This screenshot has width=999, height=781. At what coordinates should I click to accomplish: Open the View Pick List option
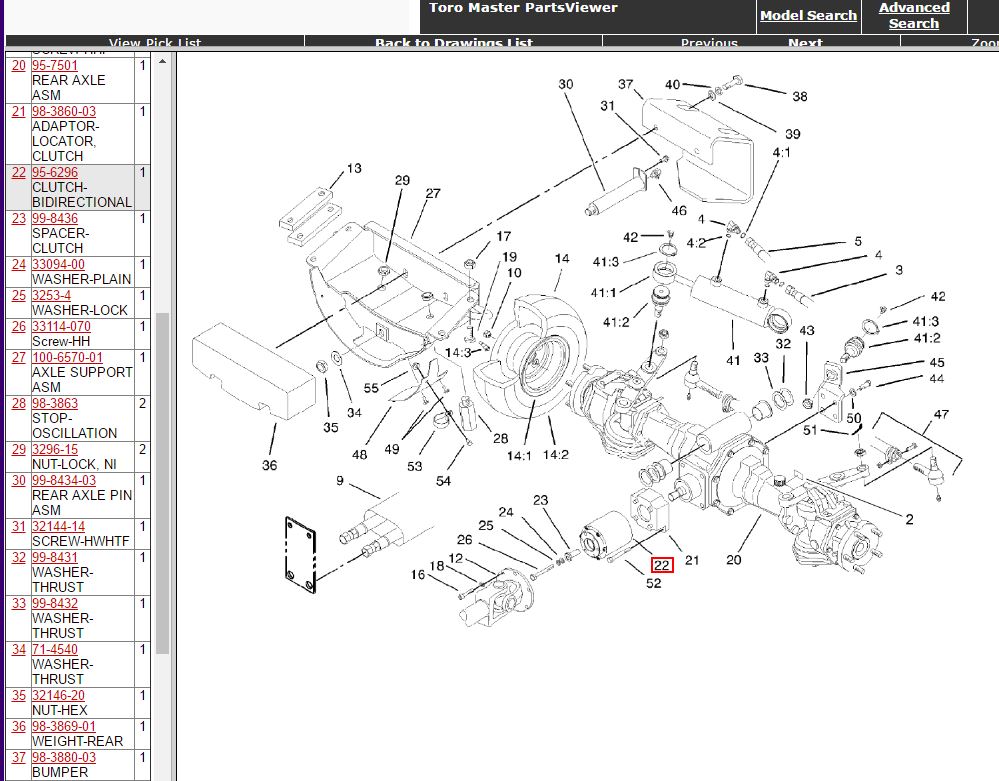click(155, 43)
